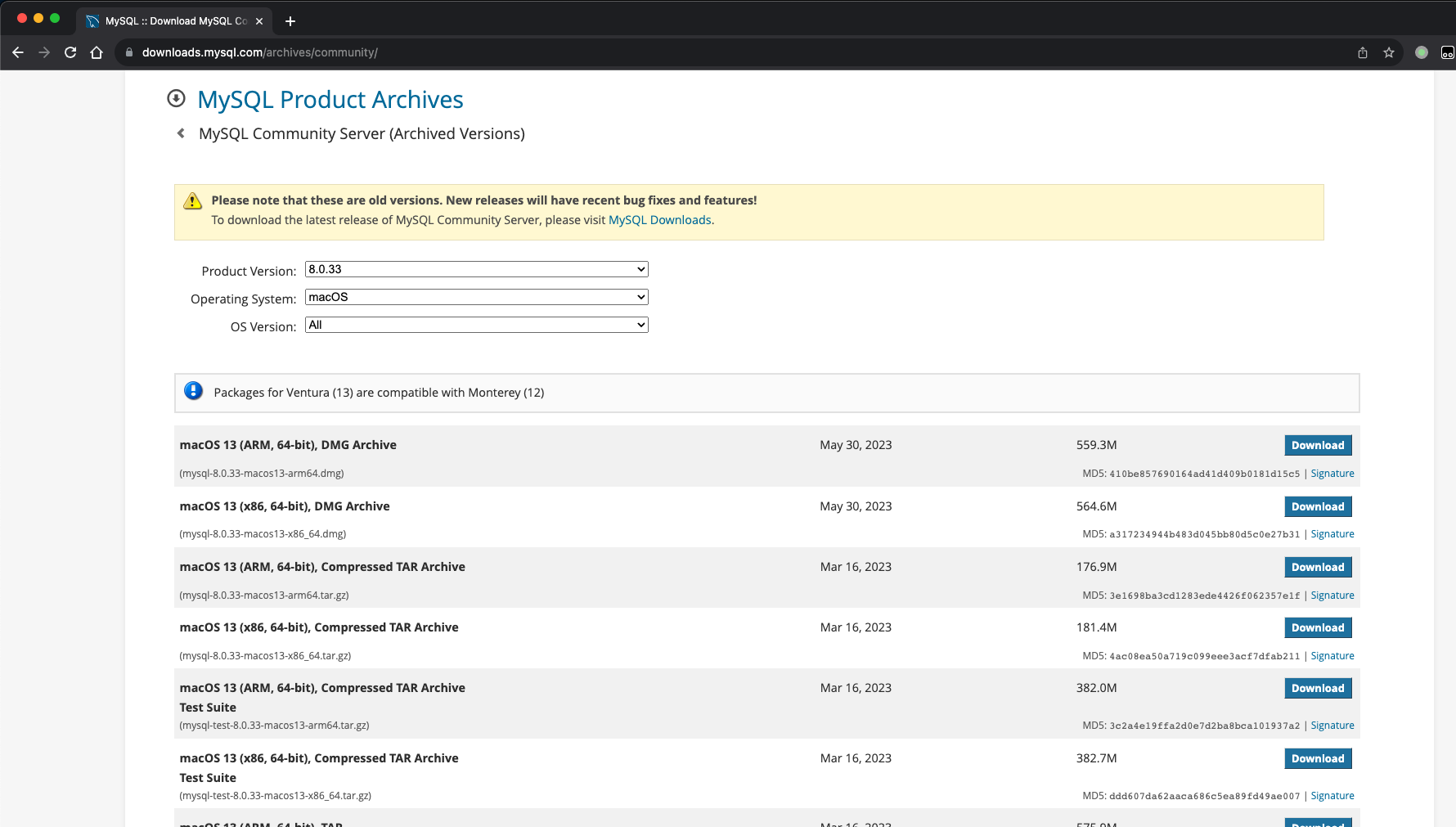Open the green profile avatar icon
The width and height of the screenshot is (1456, 827).
coord(1422,52)
